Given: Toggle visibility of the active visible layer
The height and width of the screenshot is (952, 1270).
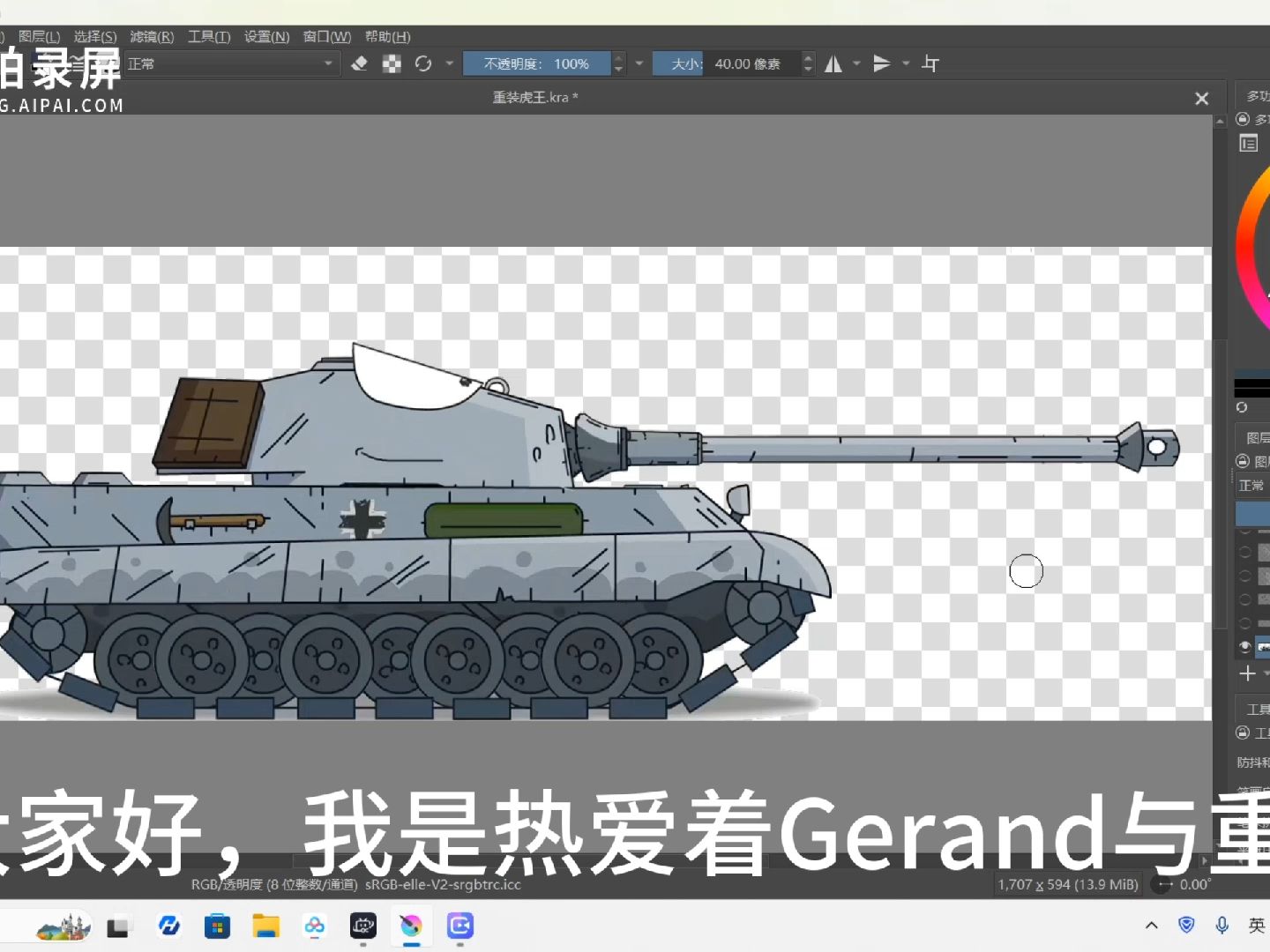Looking at the screenshot, I should tap(1245, 647).
